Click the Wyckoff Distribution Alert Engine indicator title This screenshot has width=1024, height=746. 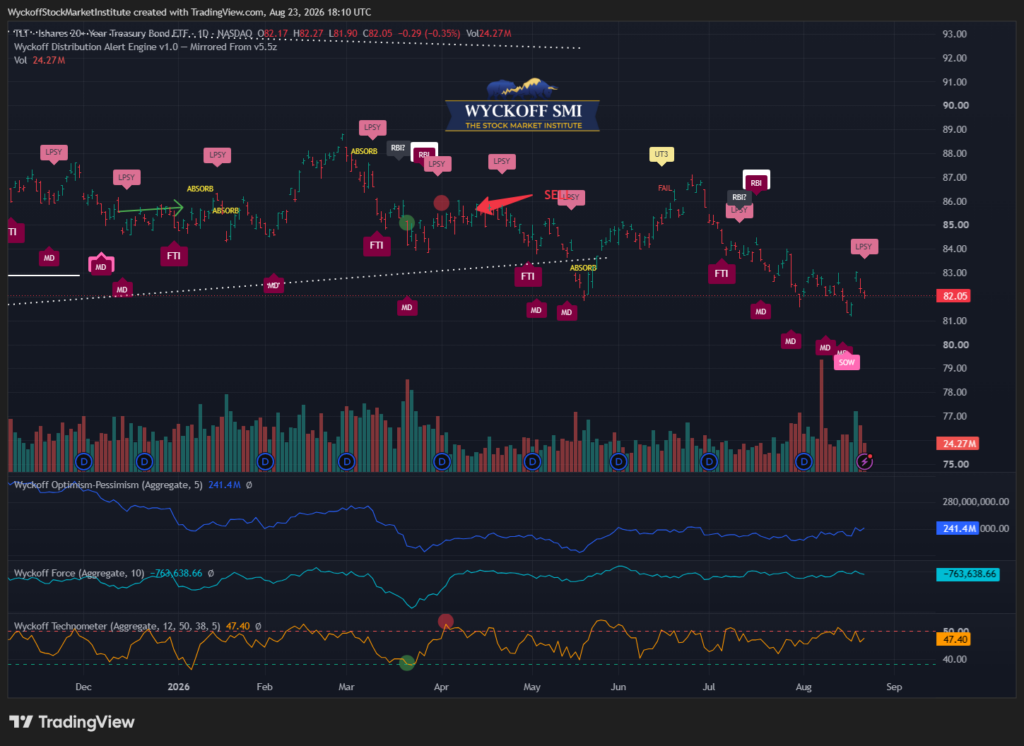(145, 47)
